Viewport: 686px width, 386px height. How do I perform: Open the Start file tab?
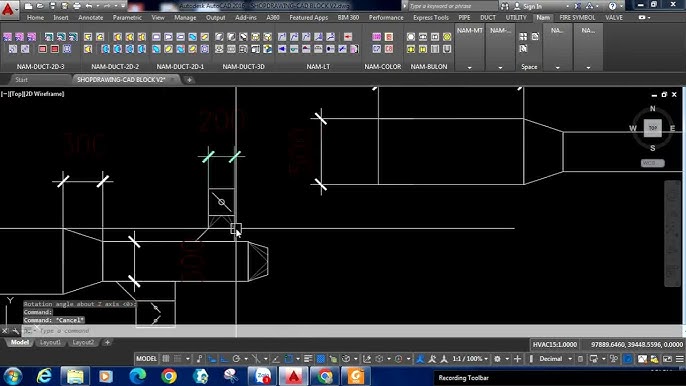coord(21,80)
